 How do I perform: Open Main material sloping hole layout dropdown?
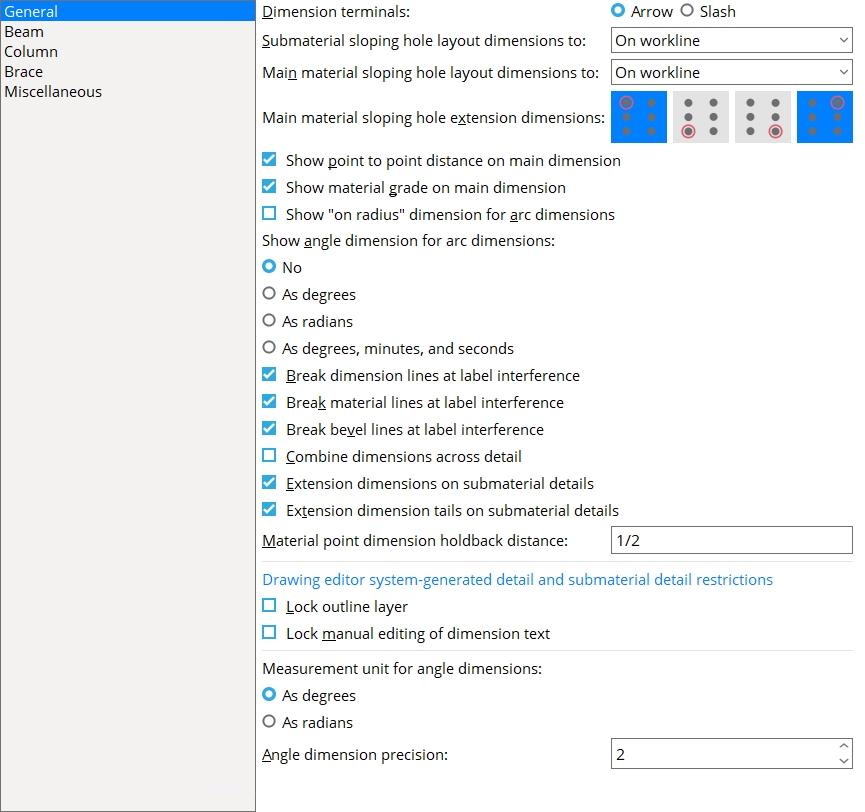coord(731,72)
